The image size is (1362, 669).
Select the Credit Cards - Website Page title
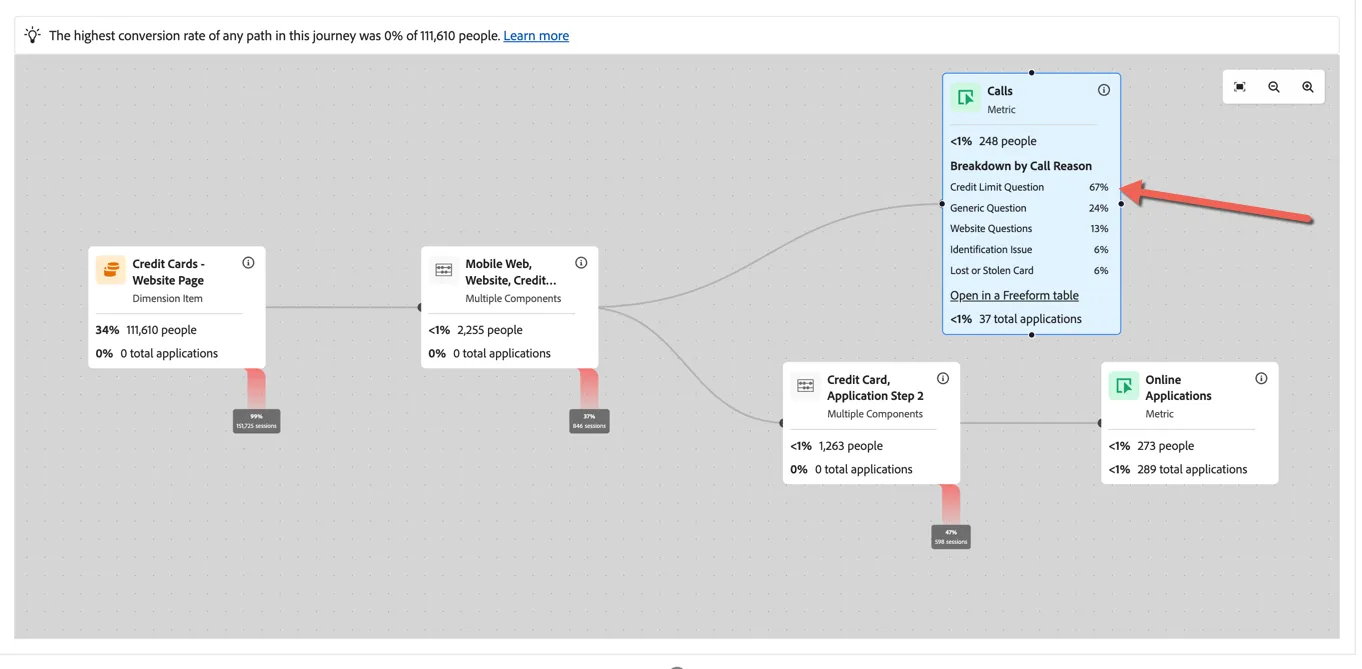click(168, 272)
